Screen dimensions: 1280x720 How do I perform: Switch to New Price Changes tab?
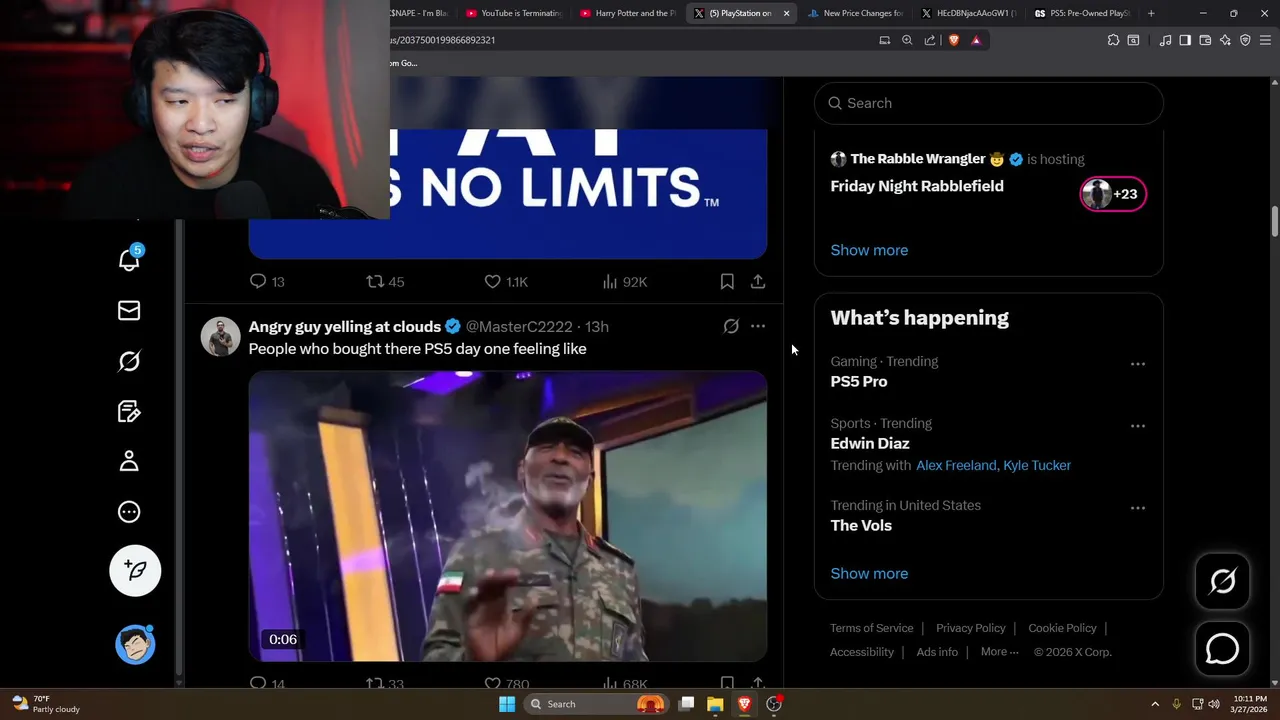pyautogui.click(x=856, y=13)
